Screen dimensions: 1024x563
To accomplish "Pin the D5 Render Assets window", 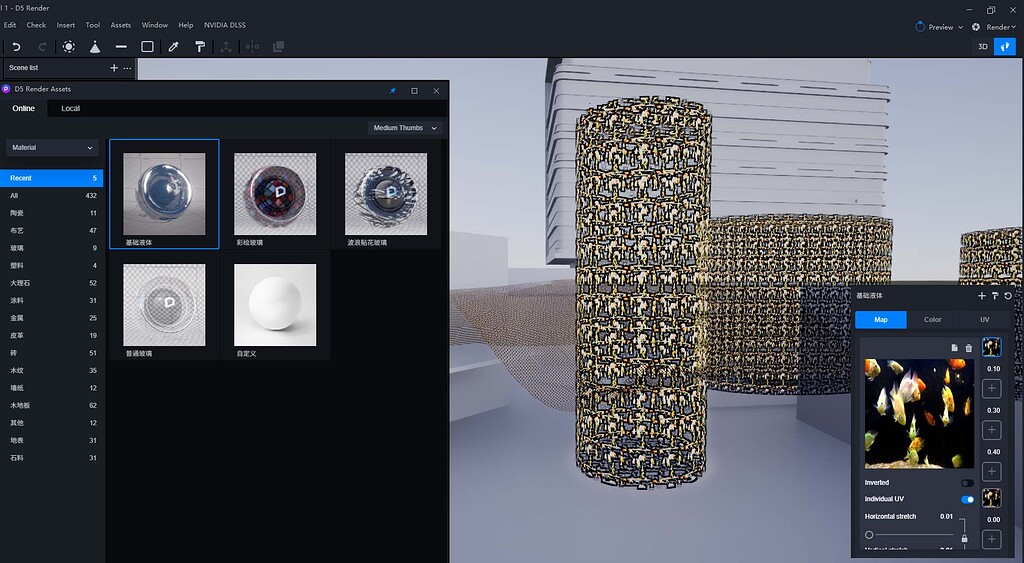I will pos(392,91).
